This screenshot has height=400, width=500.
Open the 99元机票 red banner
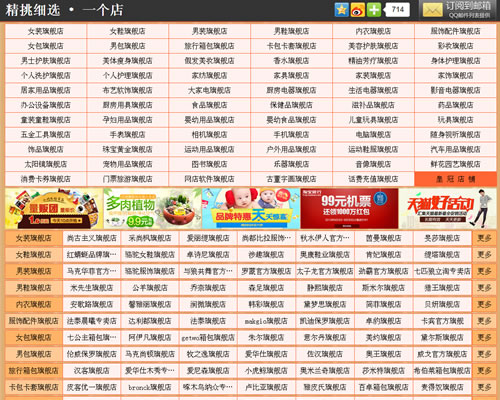click(349, 208)
